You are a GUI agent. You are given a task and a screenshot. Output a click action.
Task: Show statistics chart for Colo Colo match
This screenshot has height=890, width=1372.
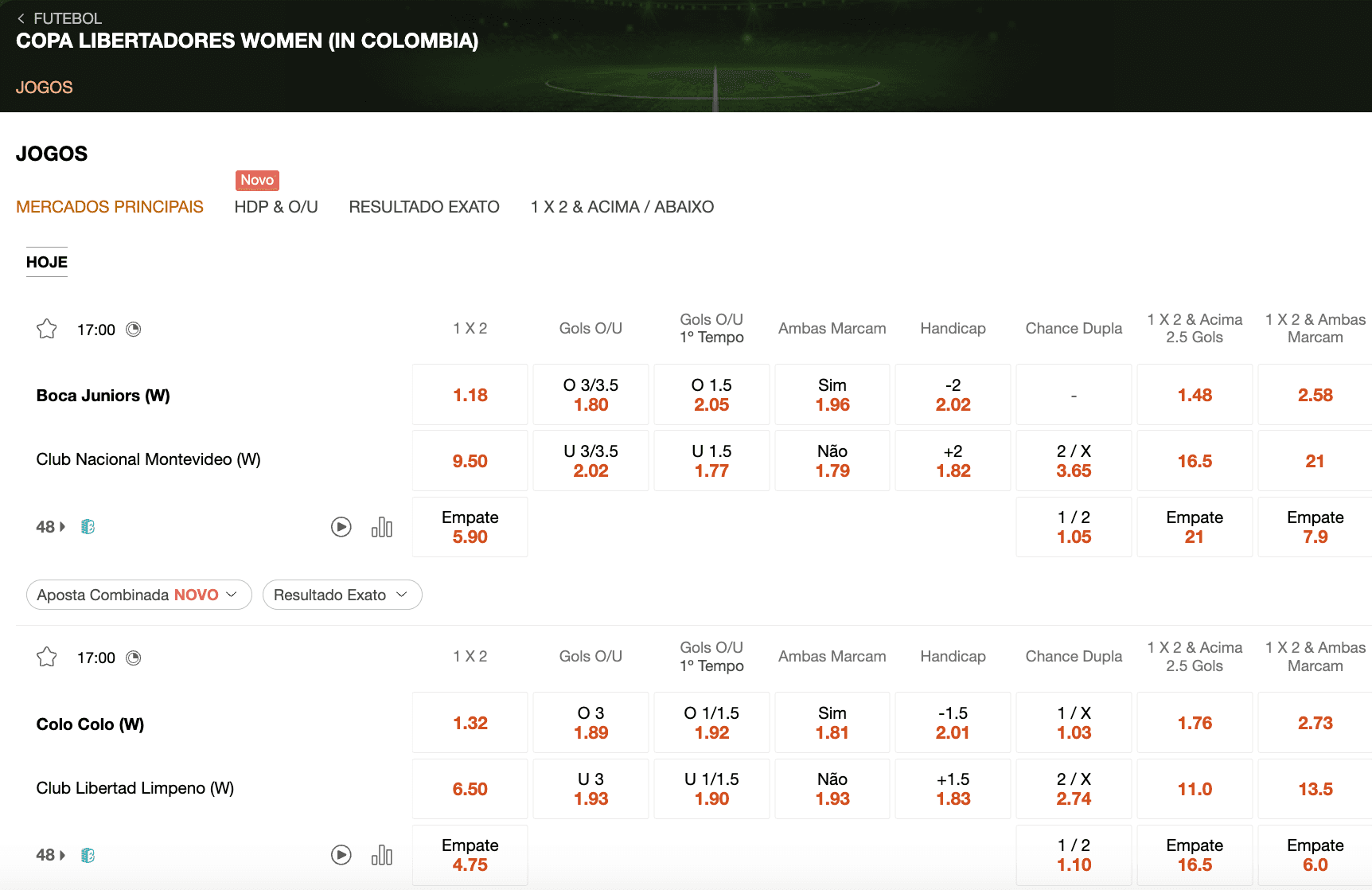[x=382, y=855]
